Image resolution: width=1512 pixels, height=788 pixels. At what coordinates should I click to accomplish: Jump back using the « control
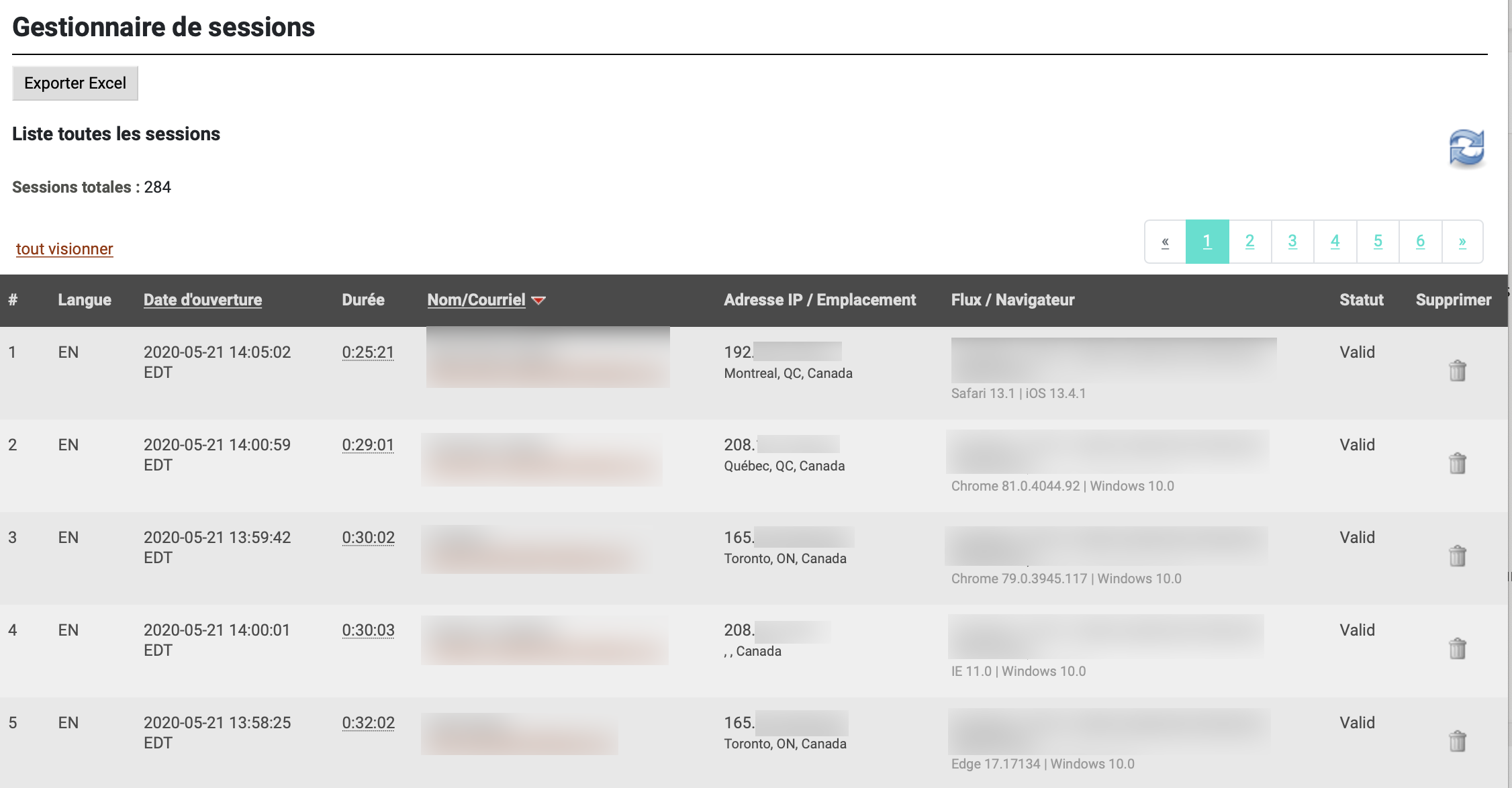[x=1165, y=241]
